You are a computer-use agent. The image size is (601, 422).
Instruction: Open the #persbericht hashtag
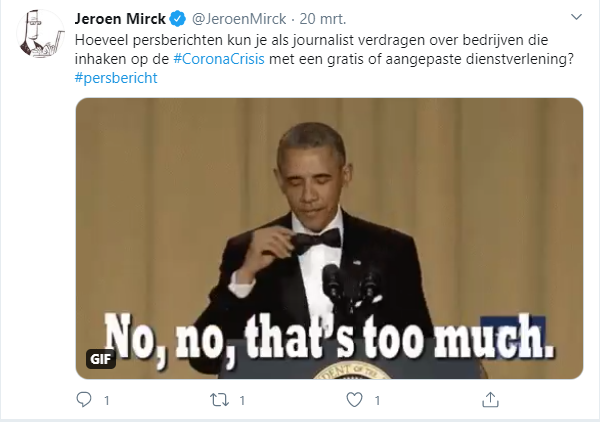click(x=115, y=77)
